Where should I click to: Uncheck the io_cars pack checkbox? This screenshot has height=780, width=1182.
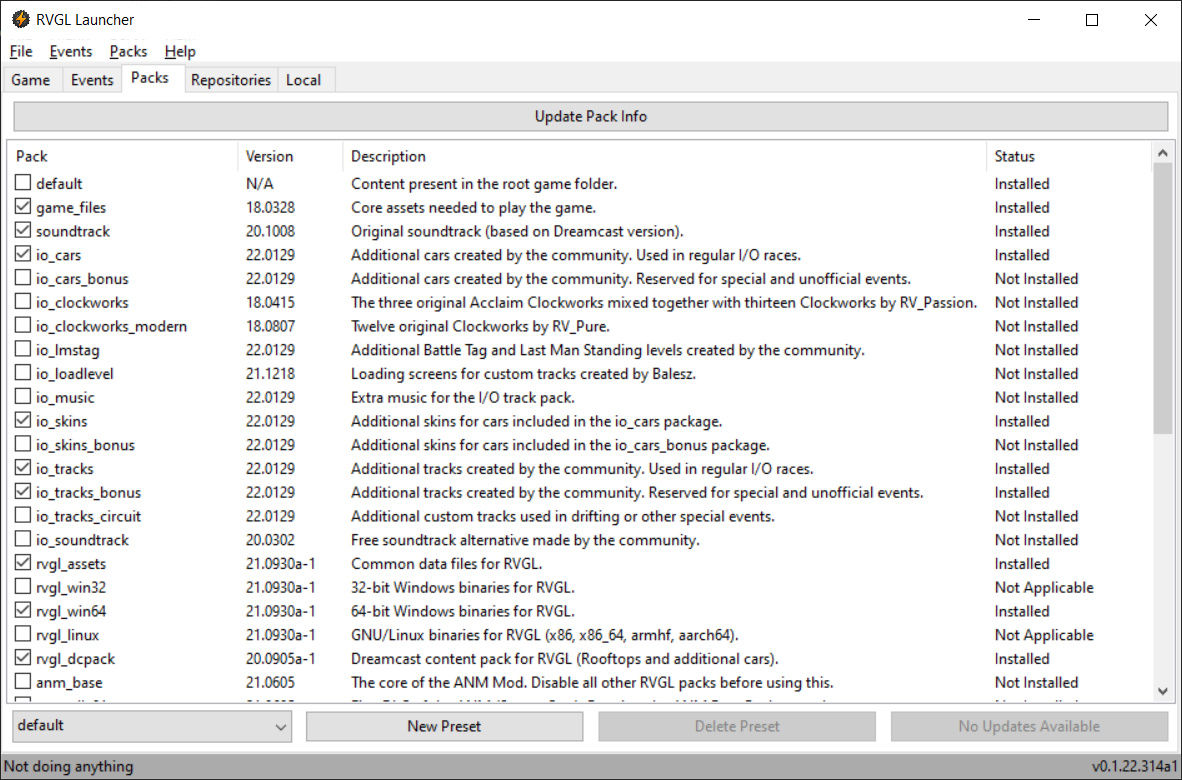click(23, 254)
